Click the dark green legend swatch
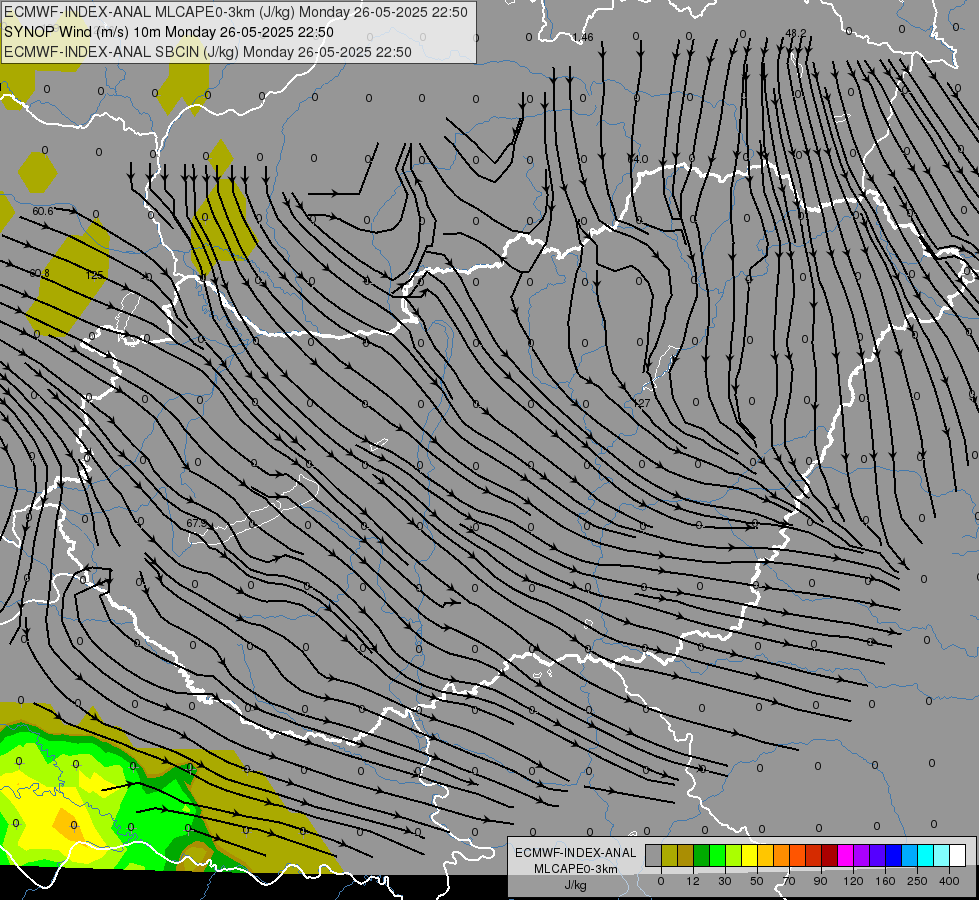This screenshot has height=900, width=979. point(702,855)
